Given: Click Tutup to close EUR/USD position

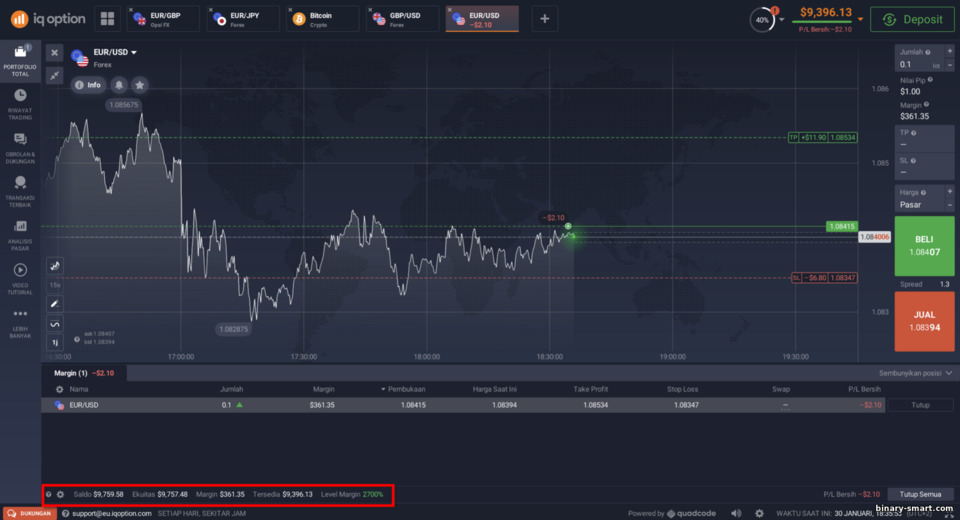Looking at the screenshot, I should (920, 405).
